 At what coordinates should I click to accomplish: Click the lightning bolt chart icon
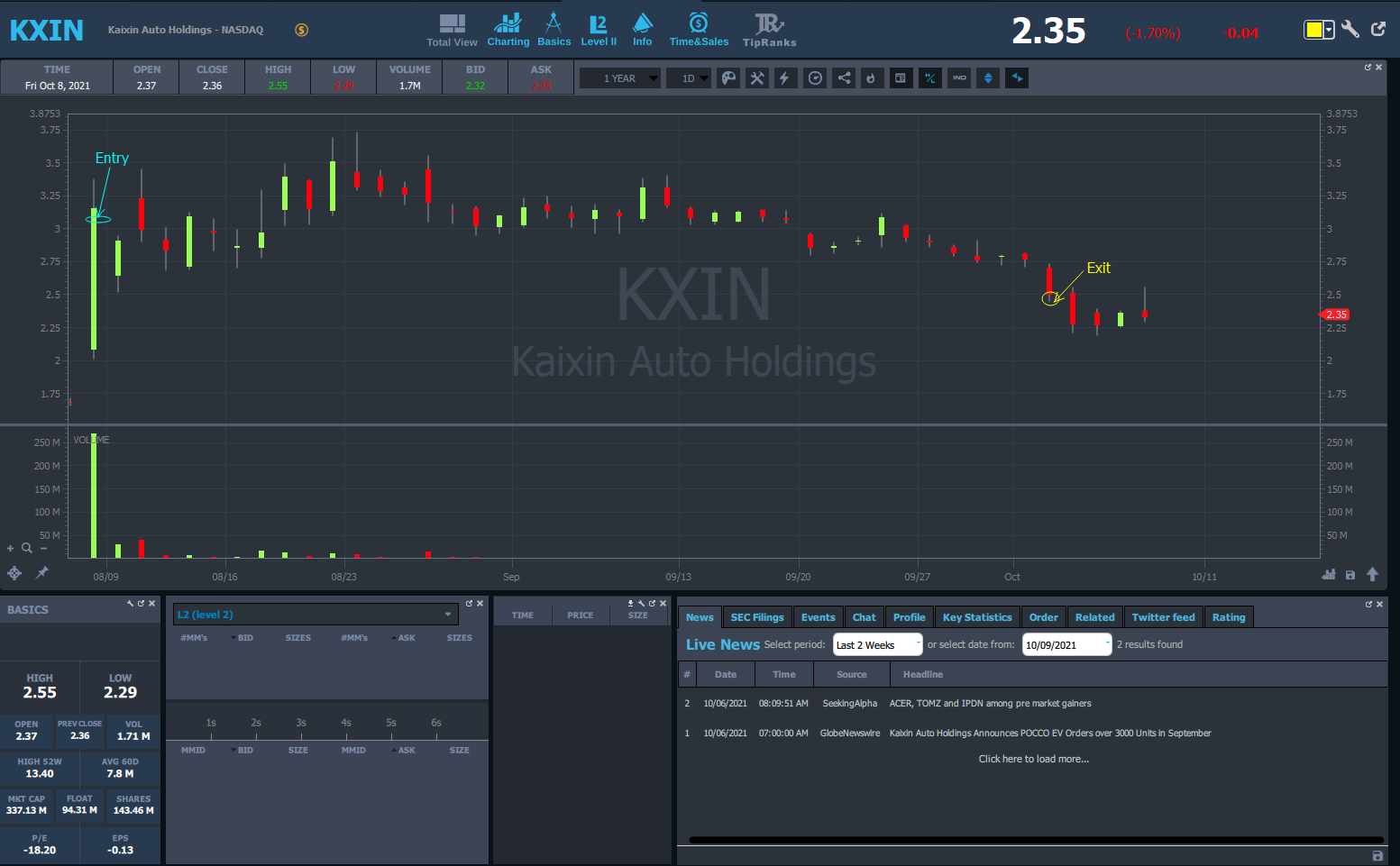point(785,78)
